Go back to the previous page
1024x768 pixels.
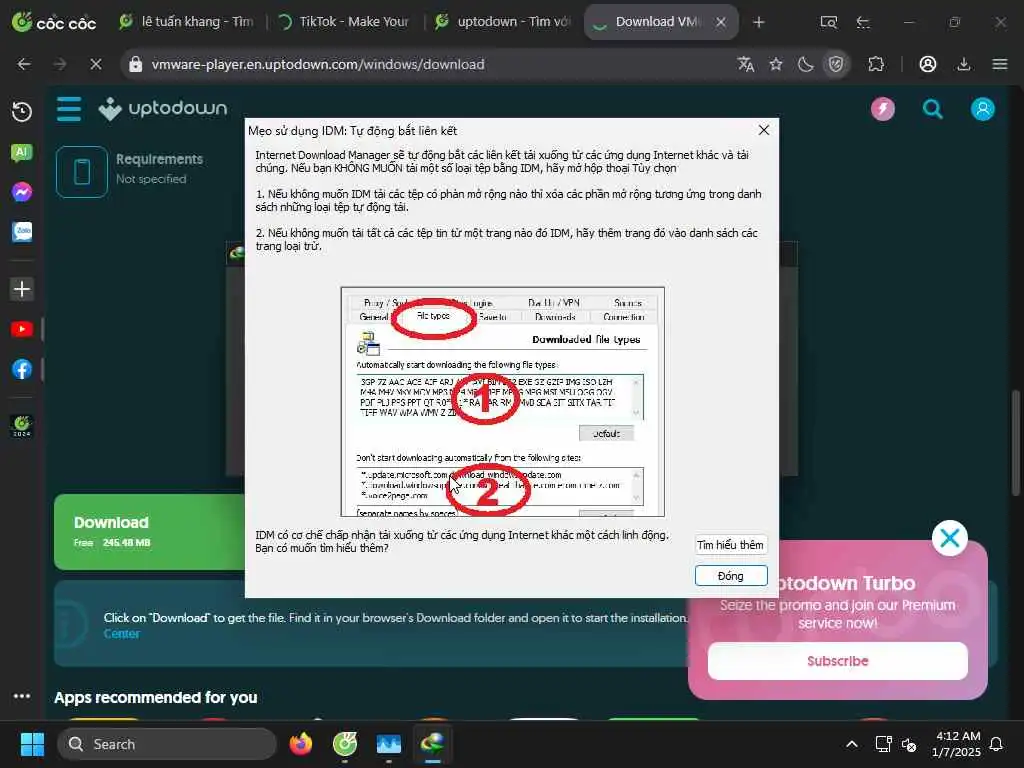pyautogui.click(x=24, y=64)
